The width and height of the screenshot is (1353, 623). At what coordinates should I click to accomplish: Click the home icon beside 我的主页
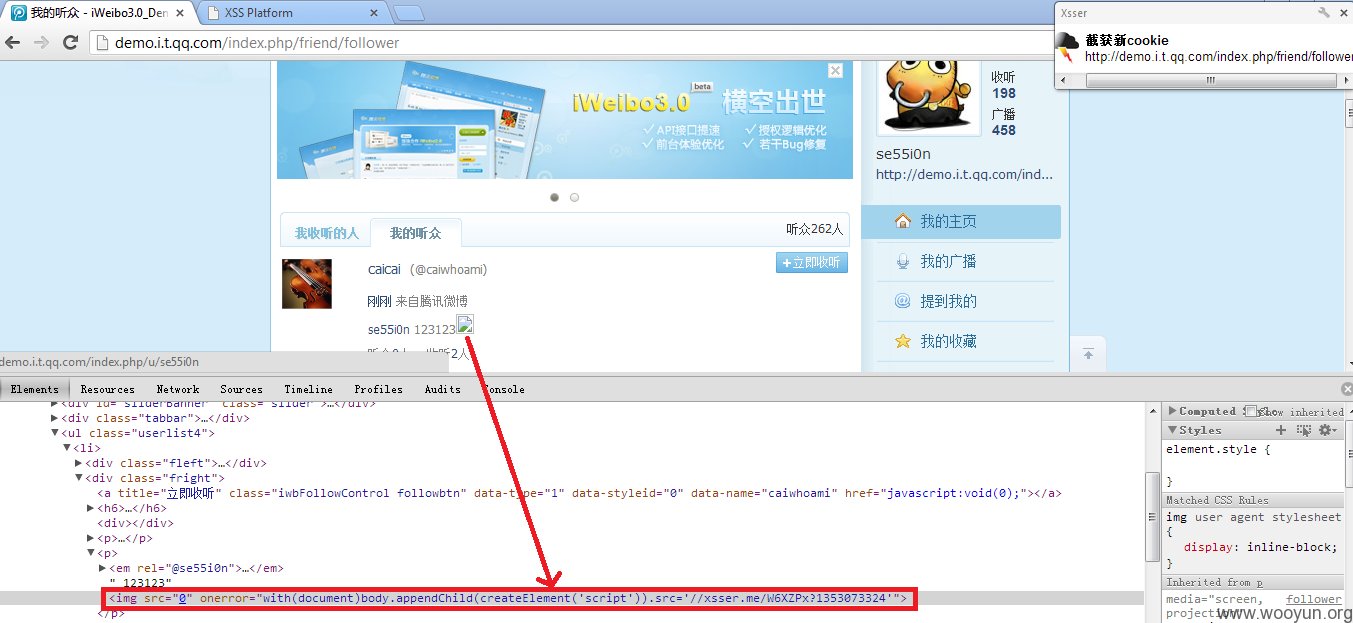pos(903,221)
